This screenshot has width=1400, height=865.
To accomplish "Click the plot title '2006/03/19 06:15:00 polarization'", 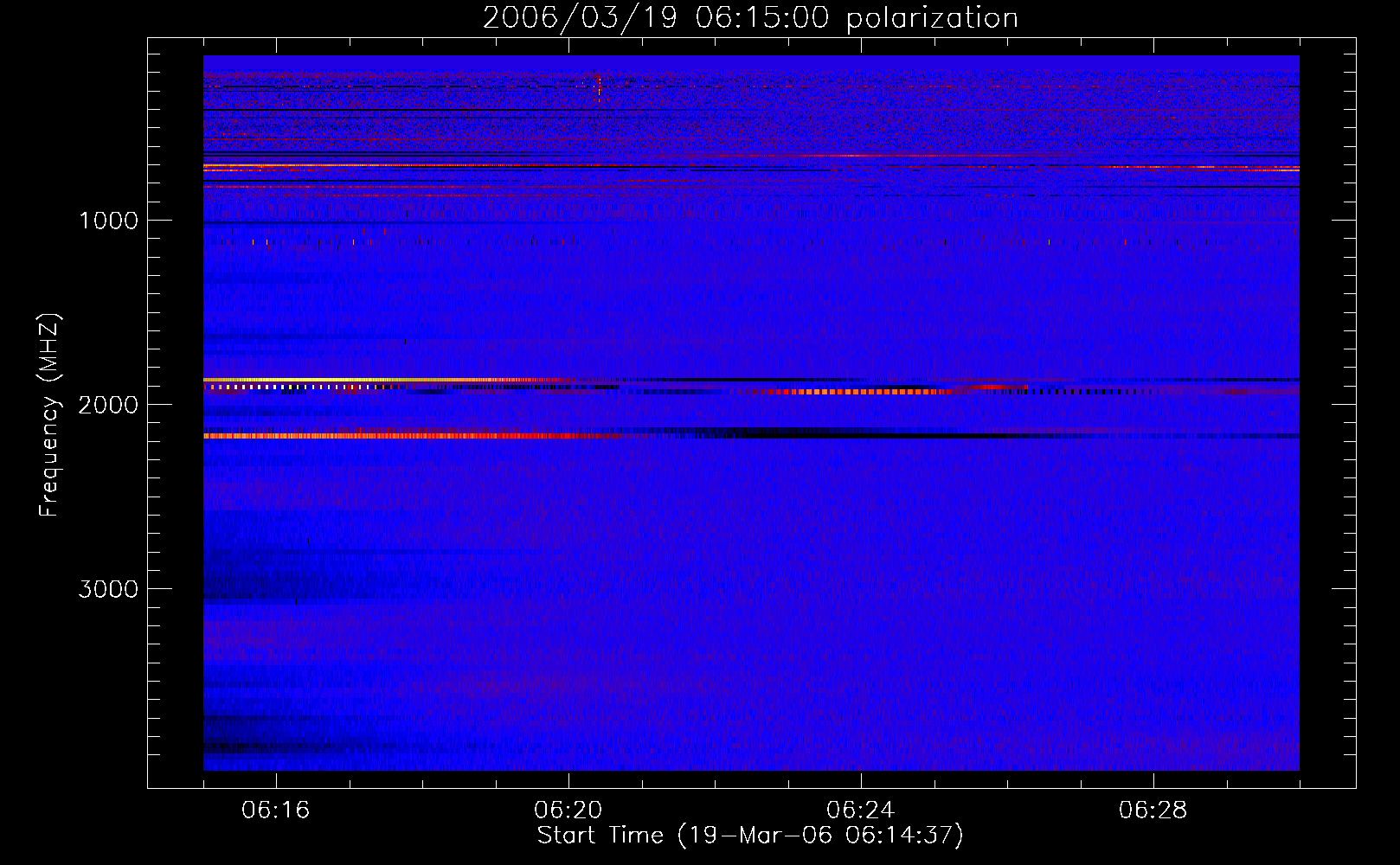I will pyautogui.click(x=750, y=18).
